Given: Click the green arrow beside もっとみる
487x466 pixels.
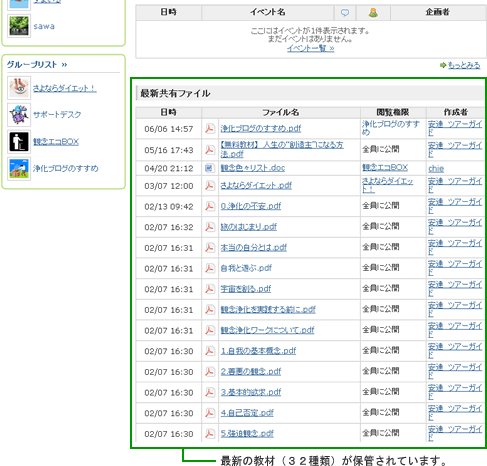Looking at the screenshot, I should pyautogui.click(x=443, y=65).
